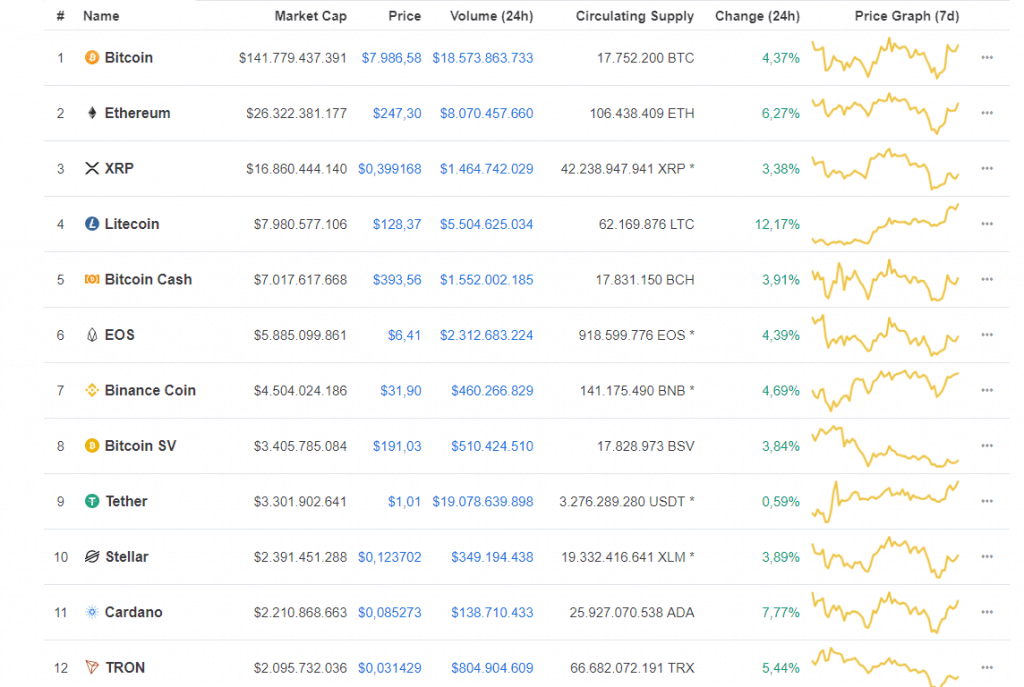The image size is (1024, 687).
Task: Open the more options menu for Cardano row
Action: pos(987,613)
